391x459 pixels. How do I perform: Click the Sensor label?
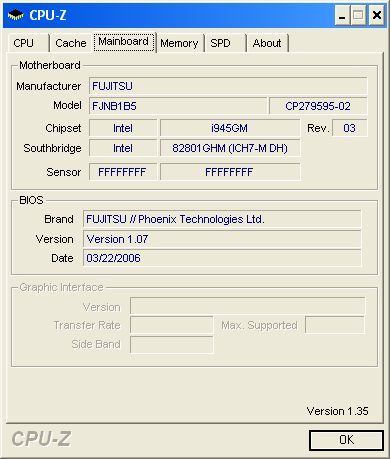[x=64, y=172]
